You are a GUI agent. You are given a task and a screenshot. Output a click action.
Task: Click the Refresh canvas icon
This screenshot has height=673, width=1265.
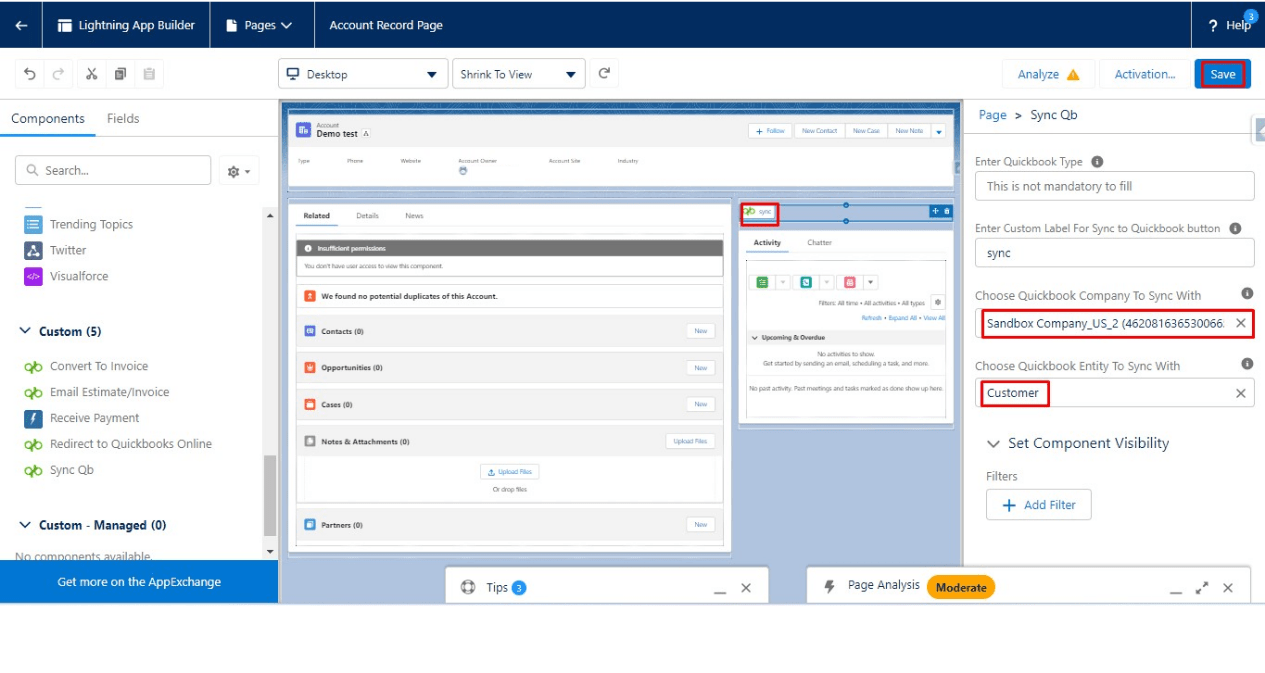604,74
